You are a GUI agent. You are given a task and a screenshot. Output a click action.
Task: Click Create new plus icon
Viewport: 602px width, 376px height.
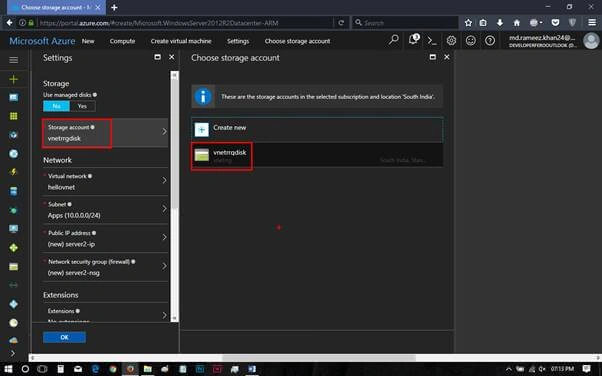coord(202,129)
